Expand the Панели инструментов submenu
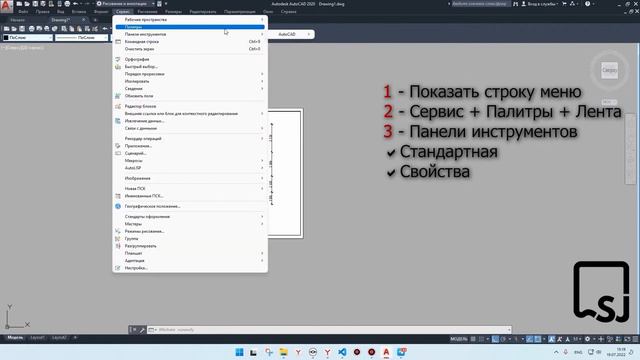The image size is (640, 360). coord(190,34)
